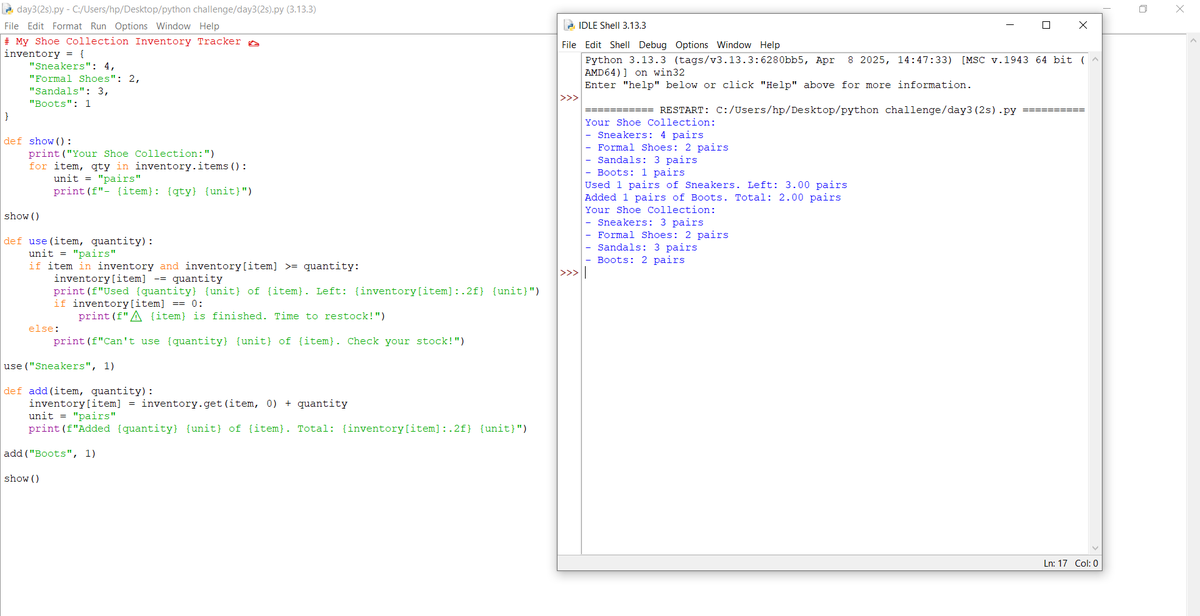
Task: Open the Options menu in the day3(2s).py editor
Action: [x=131, y=26]
